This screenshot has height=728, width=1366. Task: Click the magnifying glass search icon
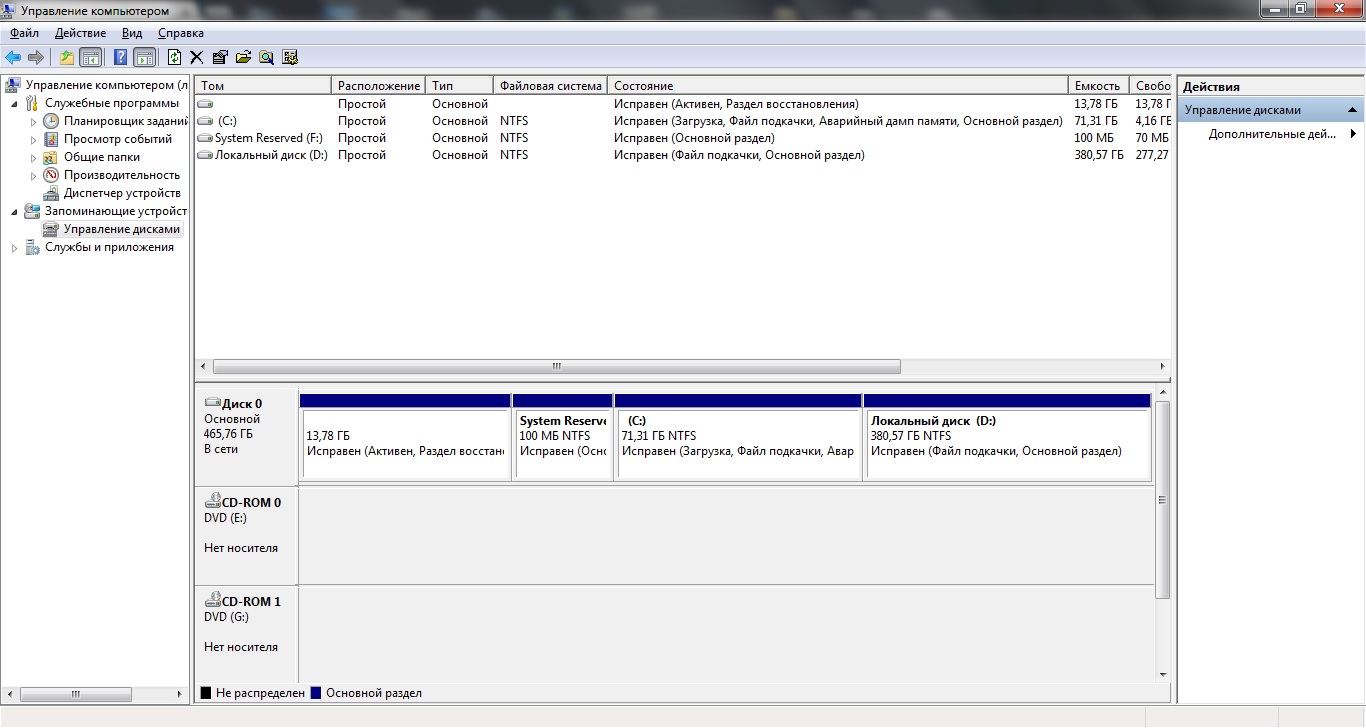266,57
